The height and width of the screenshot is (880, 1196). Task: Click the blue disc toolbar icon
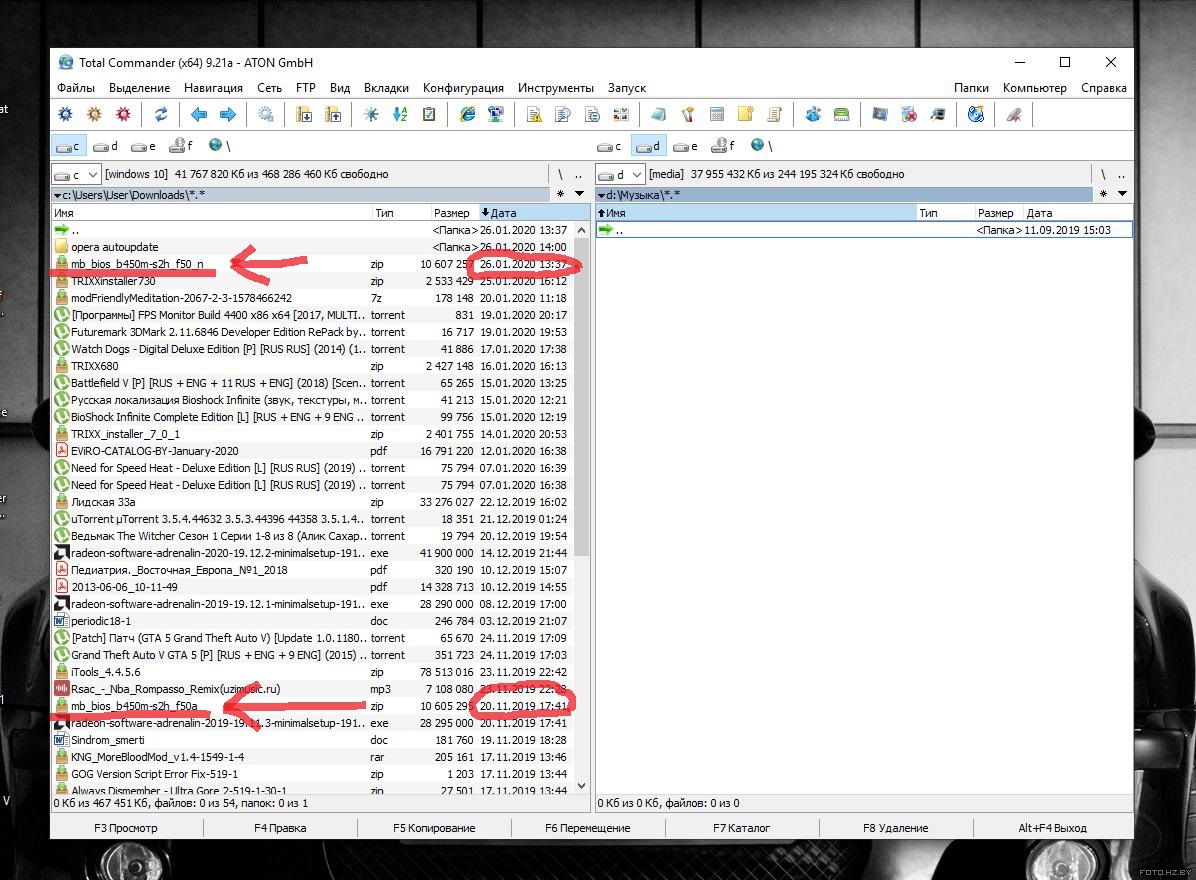pyautogui.click(x=976, y=114)
